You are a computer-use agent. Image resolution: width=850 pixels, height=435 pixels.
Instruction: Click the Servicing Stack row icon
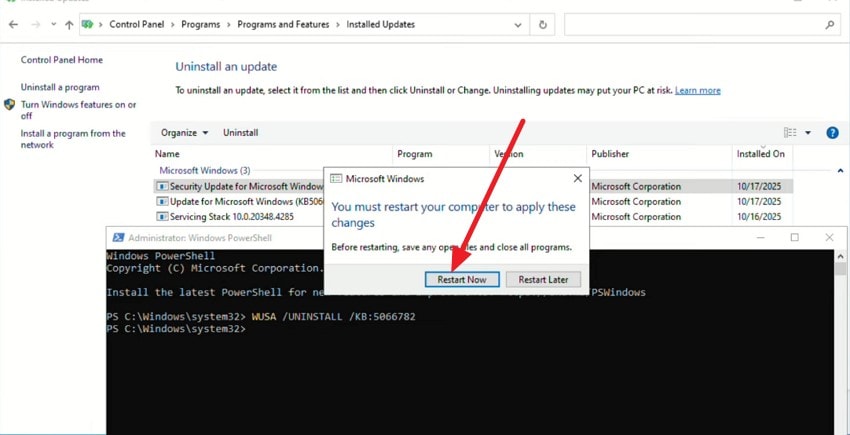(x=162, y=217)
